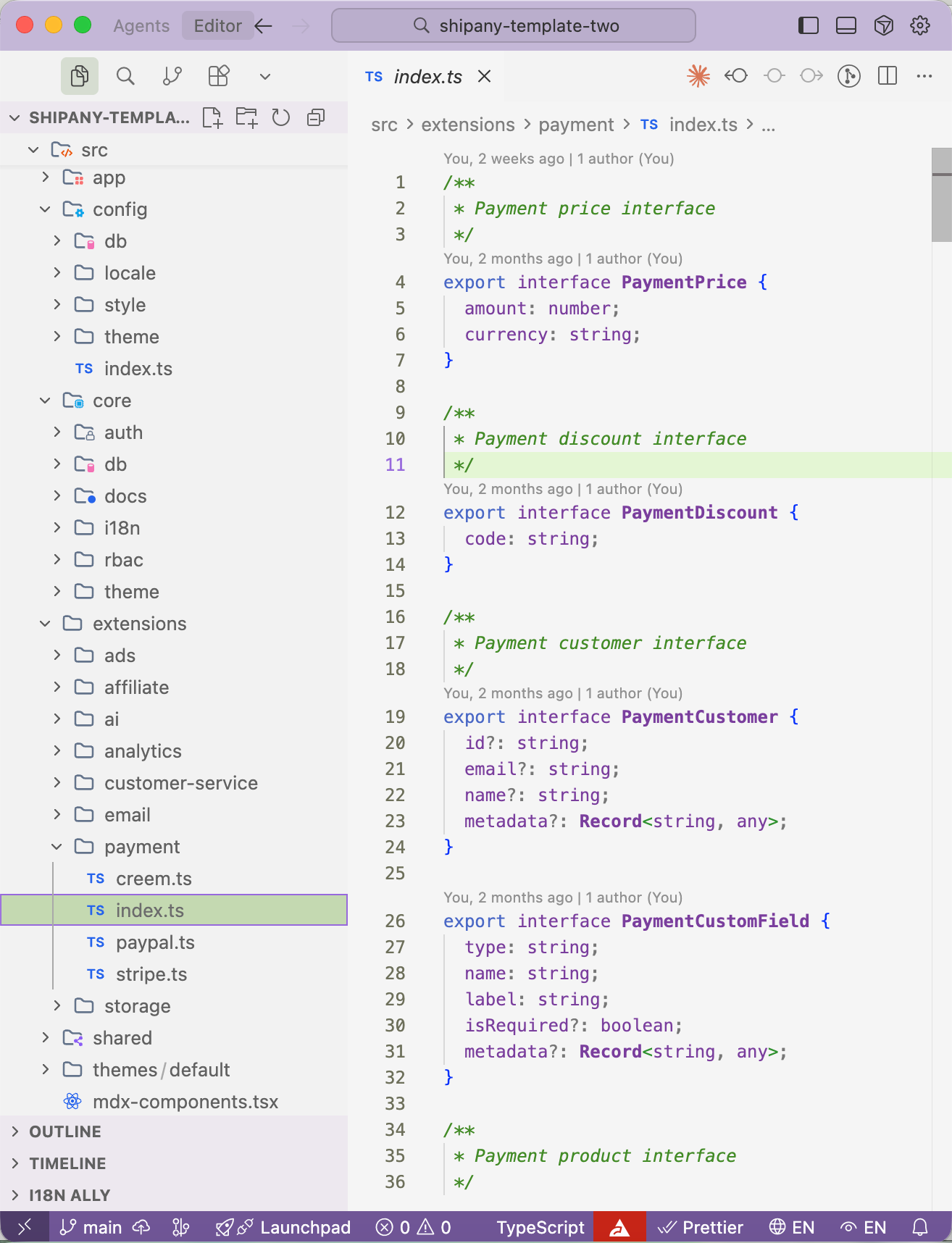Viewport: 952px width, 1243px height.
Task: Click the Refresh Explorer icon
Action: coord(281,117)
